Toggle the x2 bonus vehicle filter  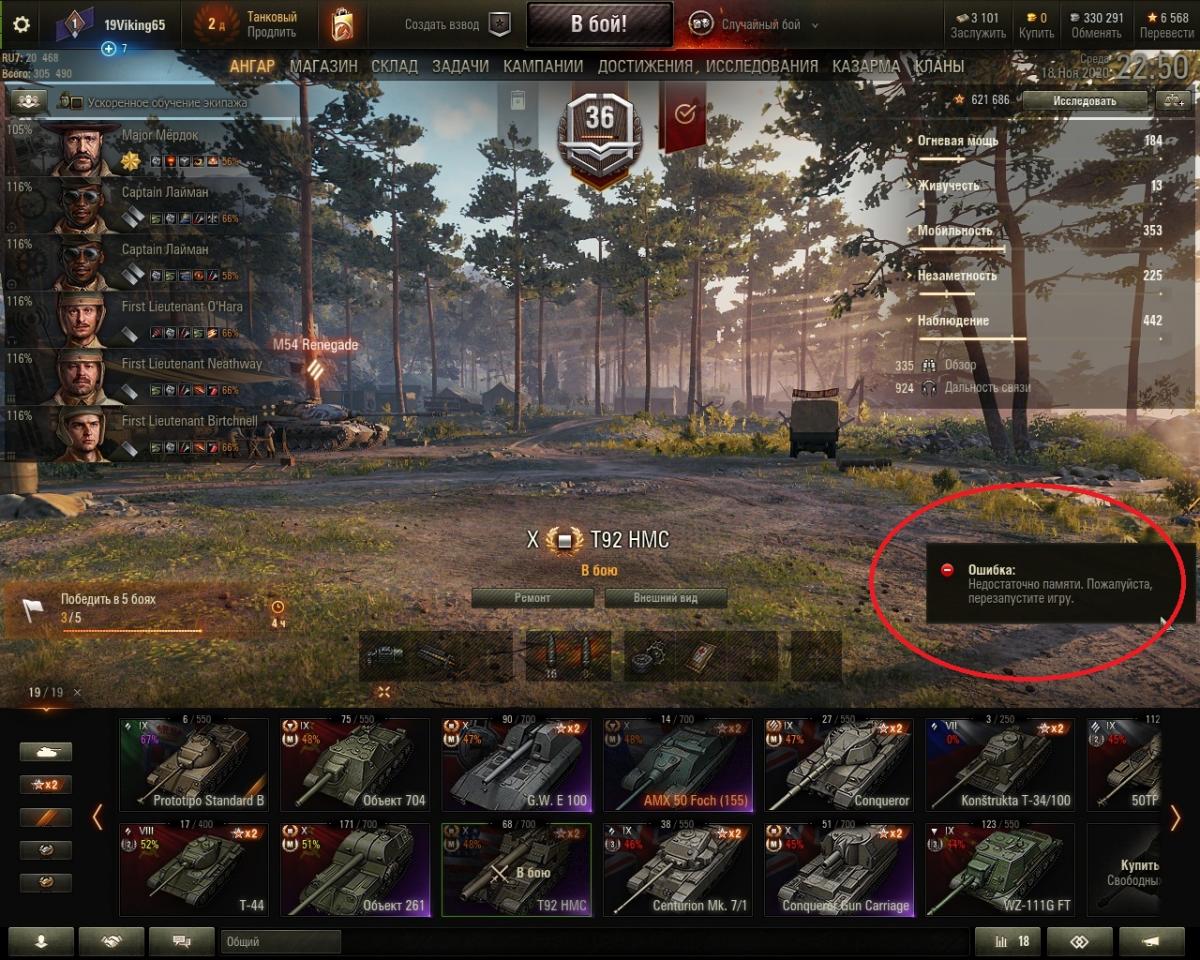[x=46, y=785]
